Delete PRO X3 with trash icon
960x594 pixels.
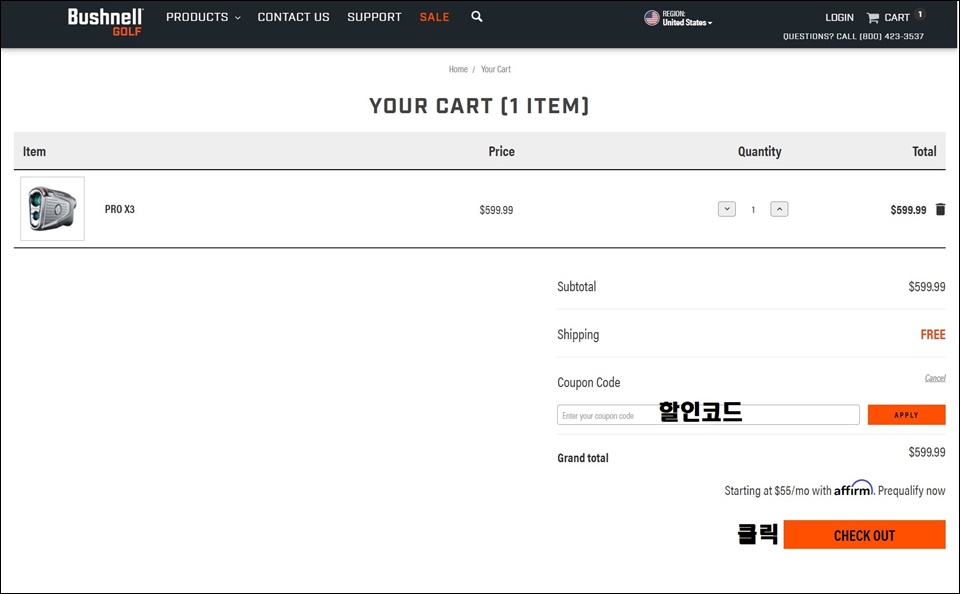click(x=940, y=209)
